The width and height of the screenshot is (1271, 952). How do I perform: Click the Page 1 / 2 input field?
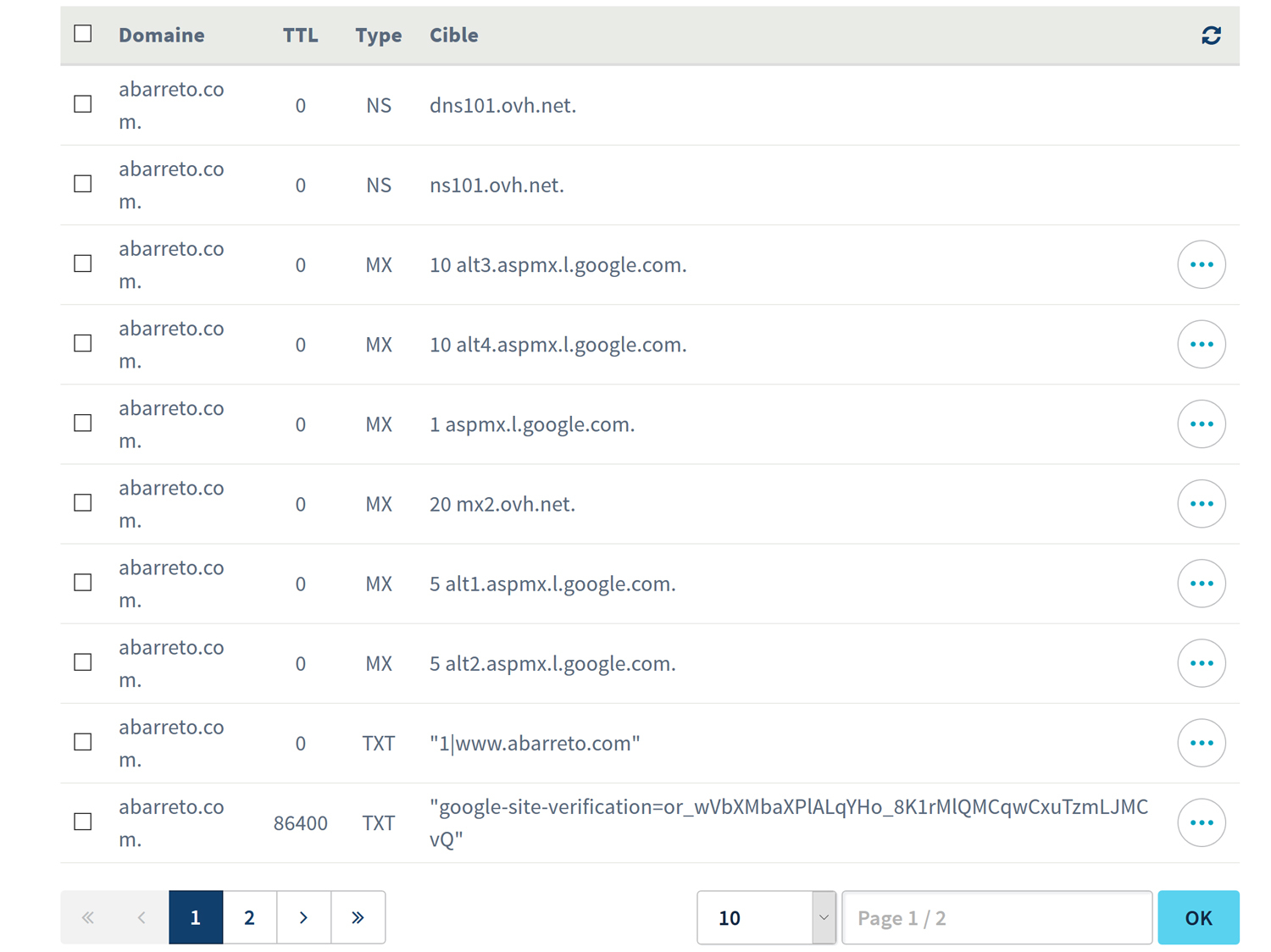pyautogui.click(x=996, y=917)
